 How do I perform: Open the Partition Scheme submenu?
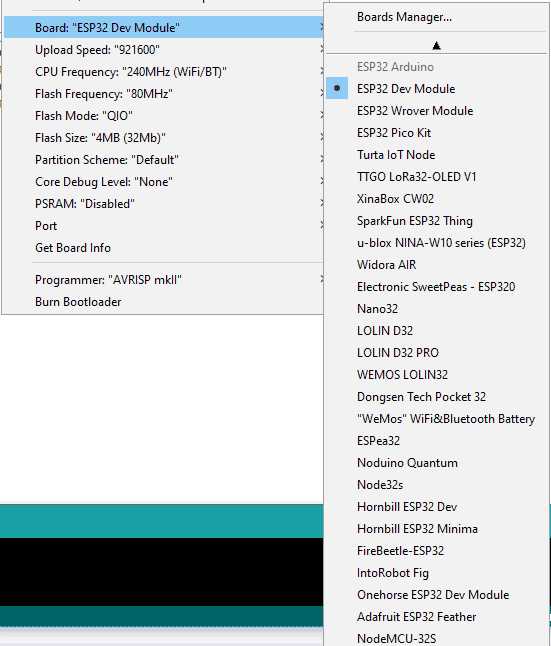pyautogui.click(x=164, y=160)
